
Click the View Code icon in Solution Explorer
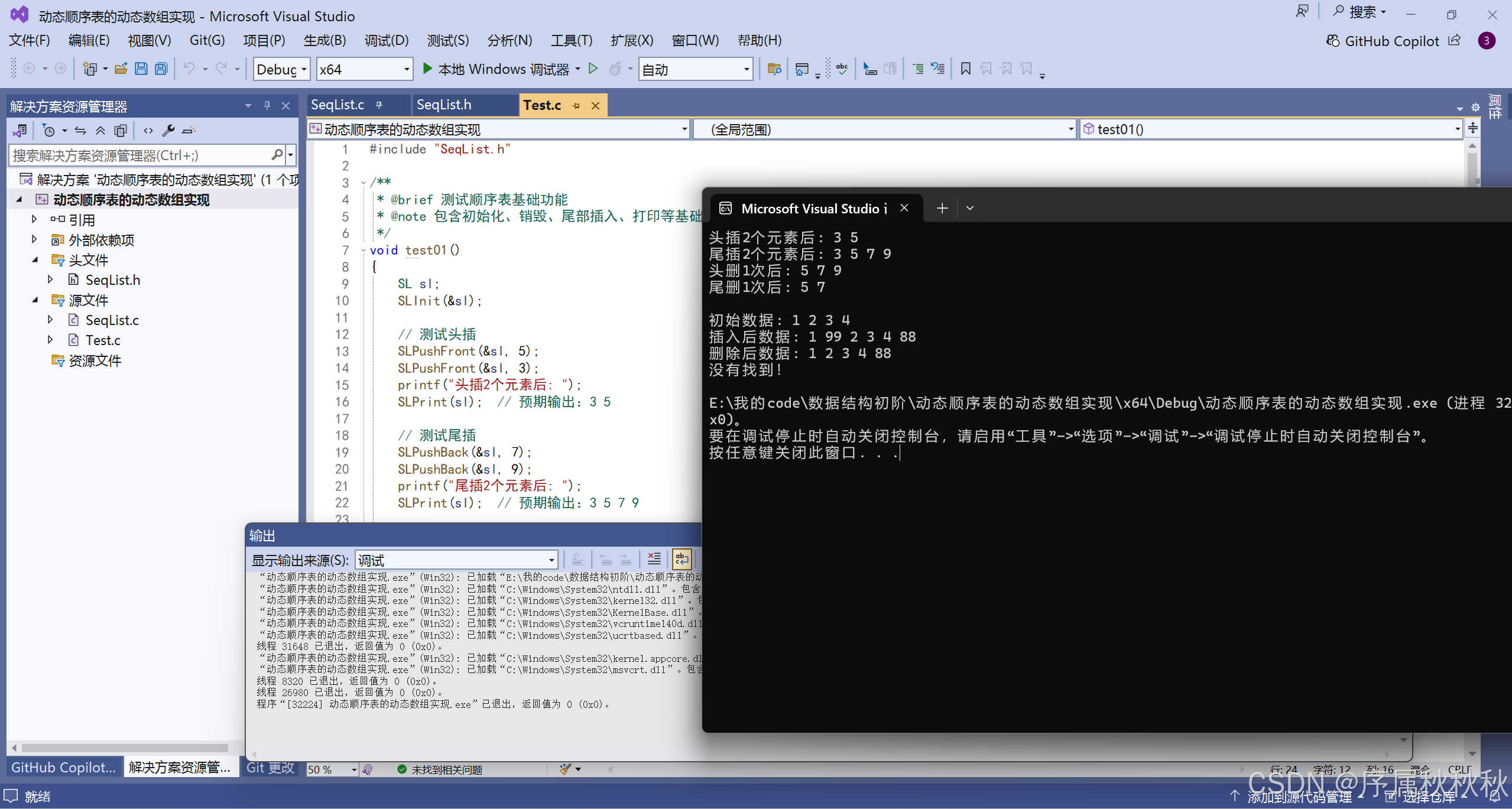[x=148, y=131]
